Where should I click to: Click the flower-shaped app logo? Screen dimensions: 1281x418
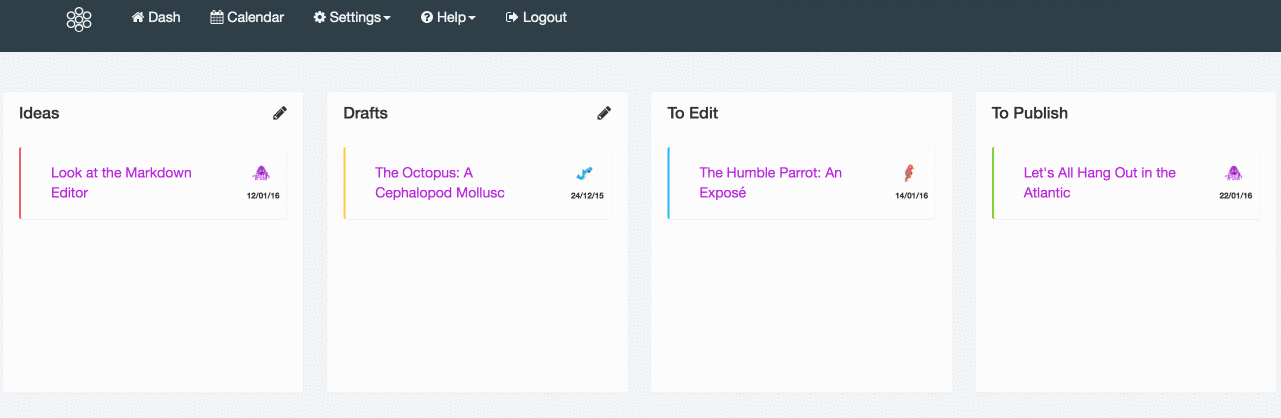pos(79,19)
